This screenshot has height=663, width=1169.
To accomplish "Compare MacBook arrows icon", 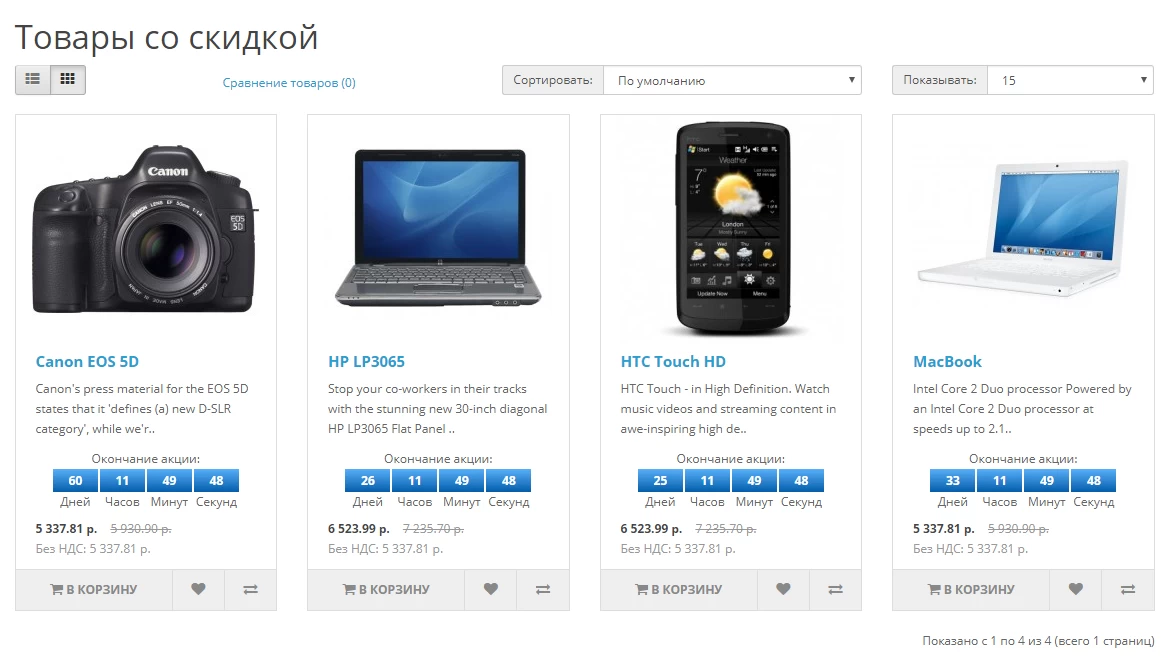I will tap(1128, 589).
